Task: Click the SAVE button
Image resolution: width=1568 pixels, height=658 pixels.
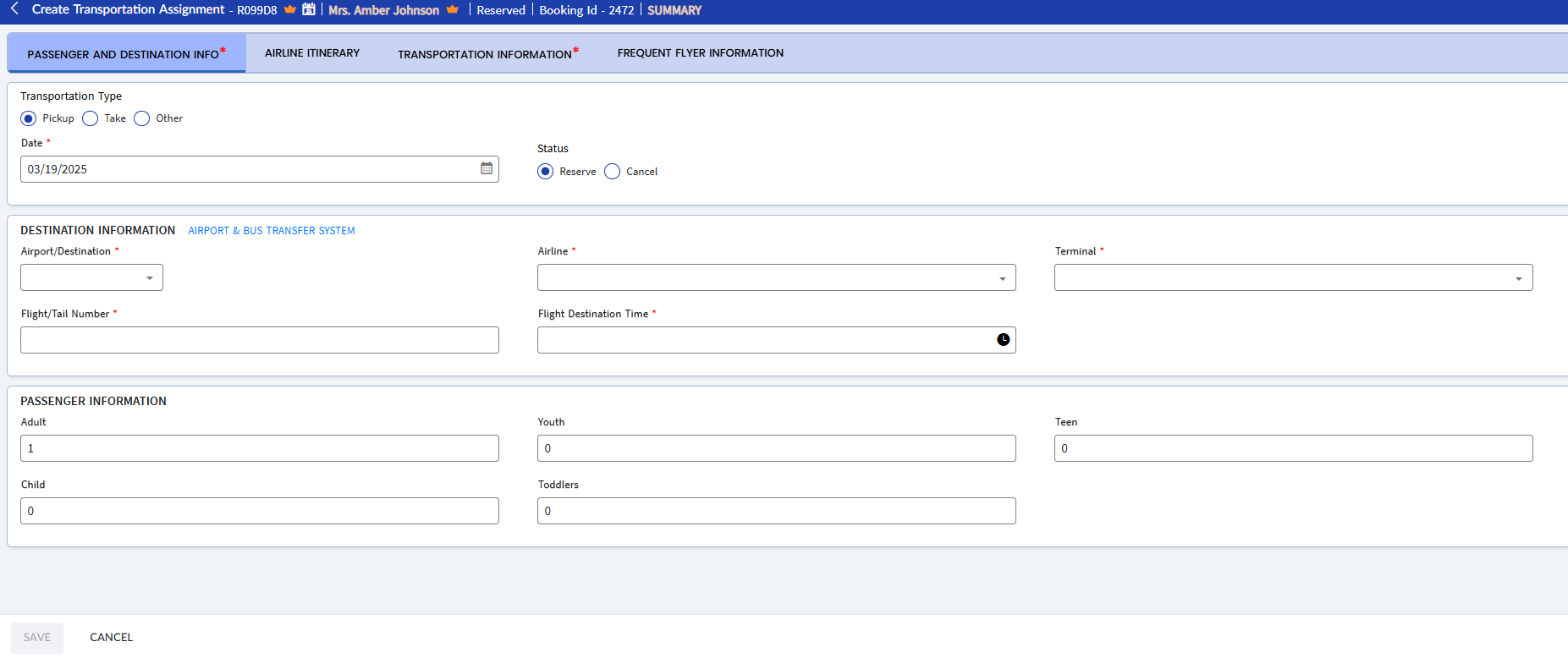Action: tap(37, 638)
